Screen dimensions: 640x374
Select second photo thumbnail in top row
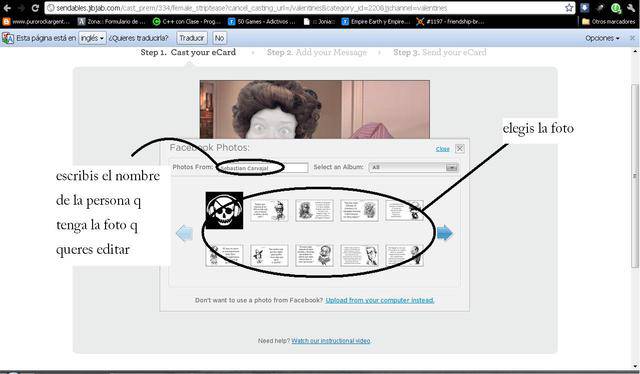click(x=269, y=211)
